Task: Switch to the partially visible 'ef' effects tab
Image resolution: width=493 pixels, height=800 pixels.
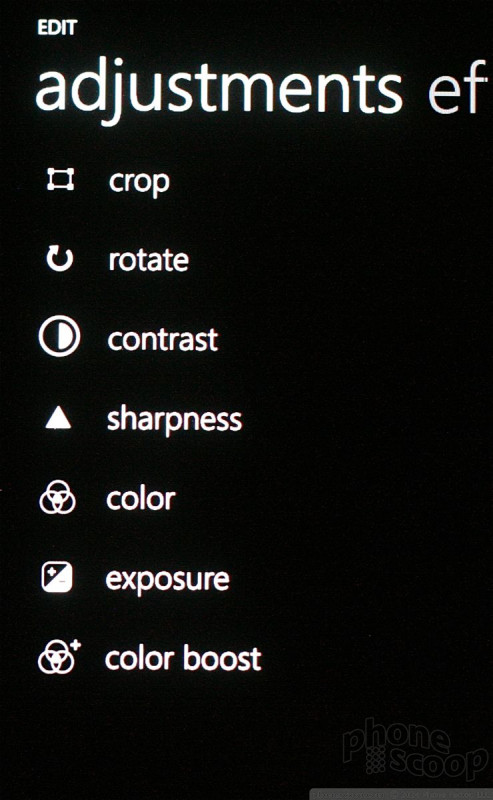Action: 457,87
